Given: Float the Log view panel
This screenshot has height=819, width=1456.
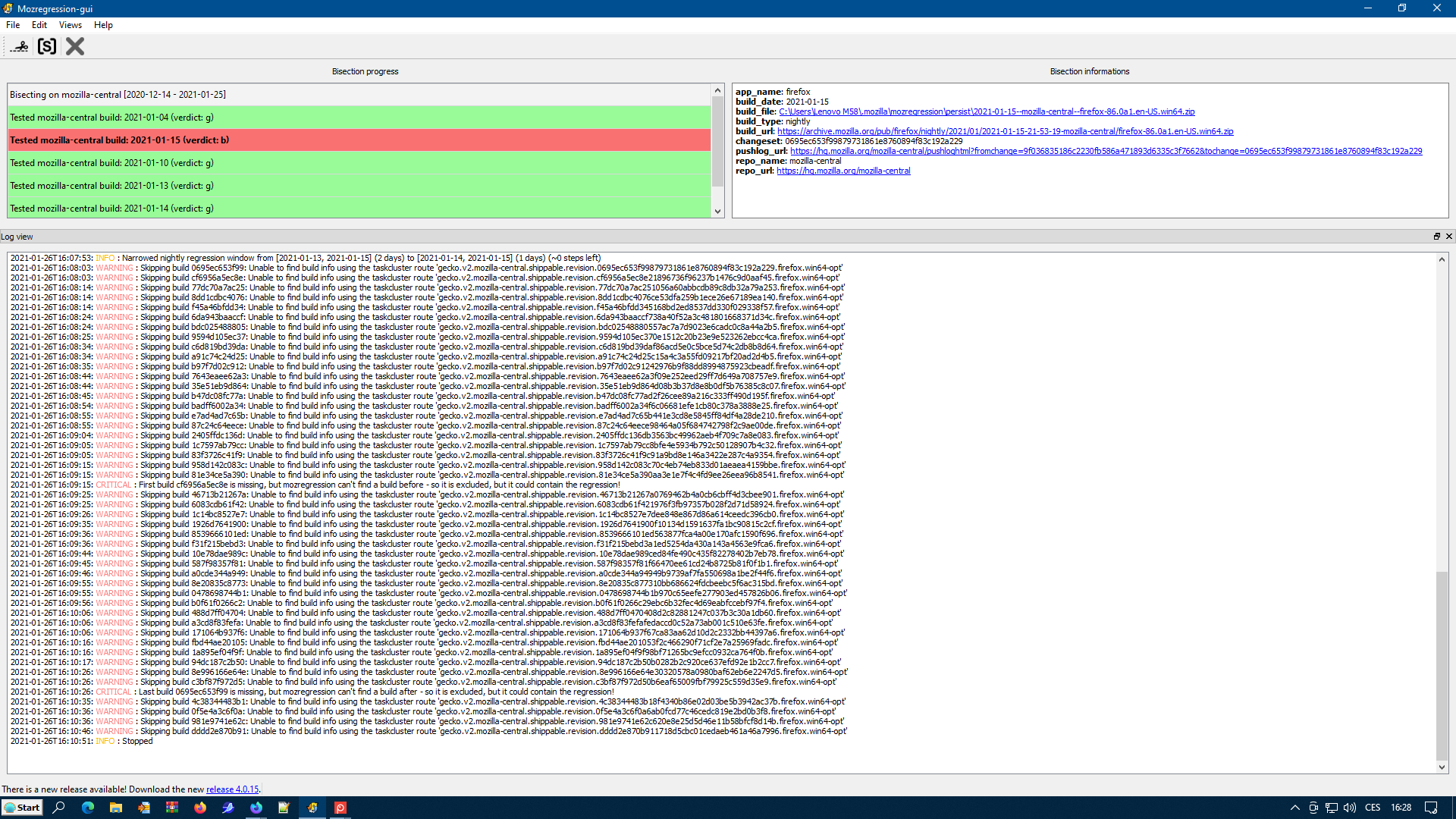Looking at the screenshot, I should pyautogui.click(x=1436, y=237).
